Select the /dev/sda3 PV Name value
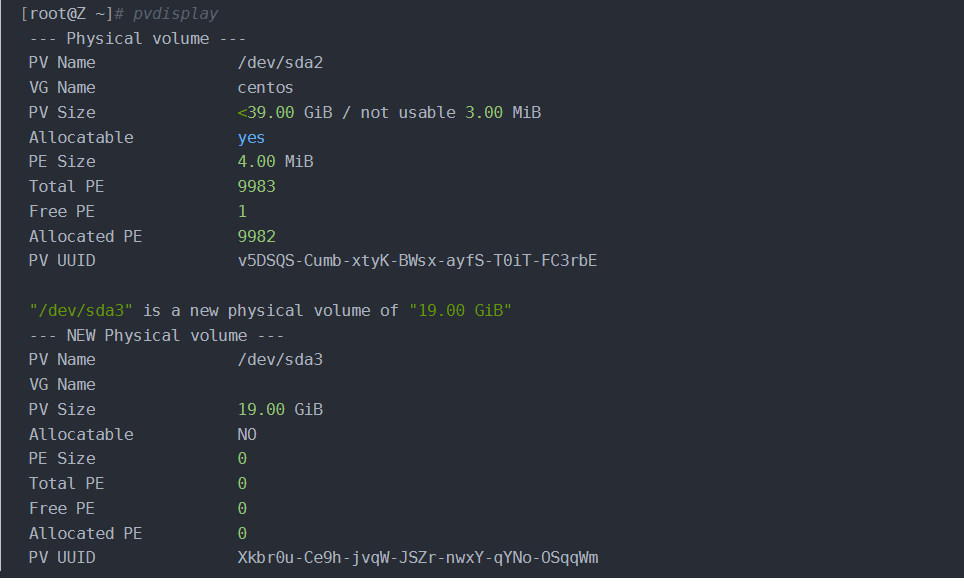This screenshot has height=586, width=964. point(280,360)
